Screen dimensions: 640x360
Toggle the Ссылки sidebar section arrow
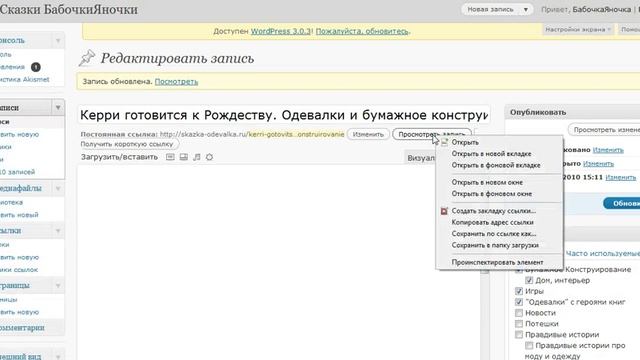pyautogui.click(x=58, y=231)
